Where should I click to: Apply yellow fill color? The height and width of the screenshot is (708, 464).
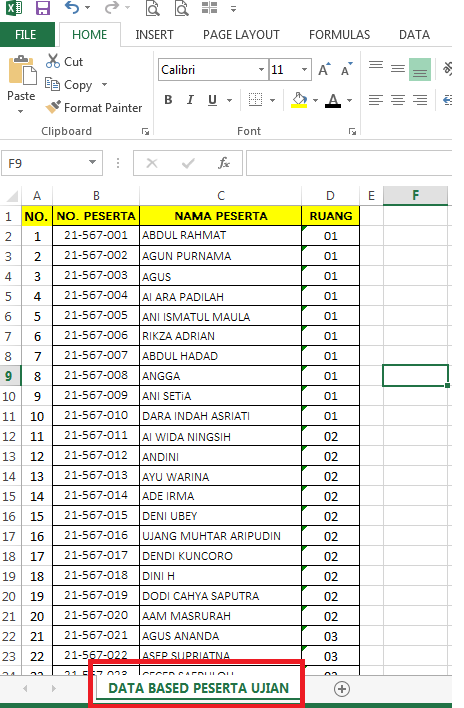pyautogui.click(x=299, y=100)
